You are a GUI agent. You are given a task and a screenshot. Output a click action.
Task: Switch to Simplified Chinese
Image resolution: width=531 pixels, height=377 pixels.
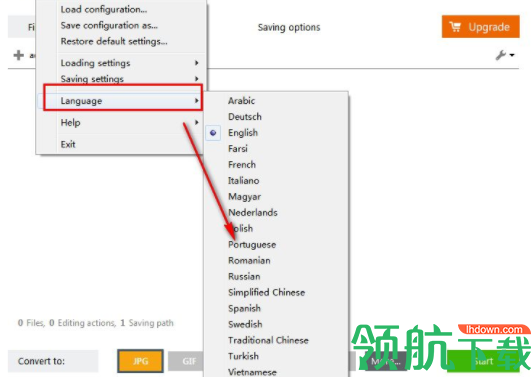(276, 292)
